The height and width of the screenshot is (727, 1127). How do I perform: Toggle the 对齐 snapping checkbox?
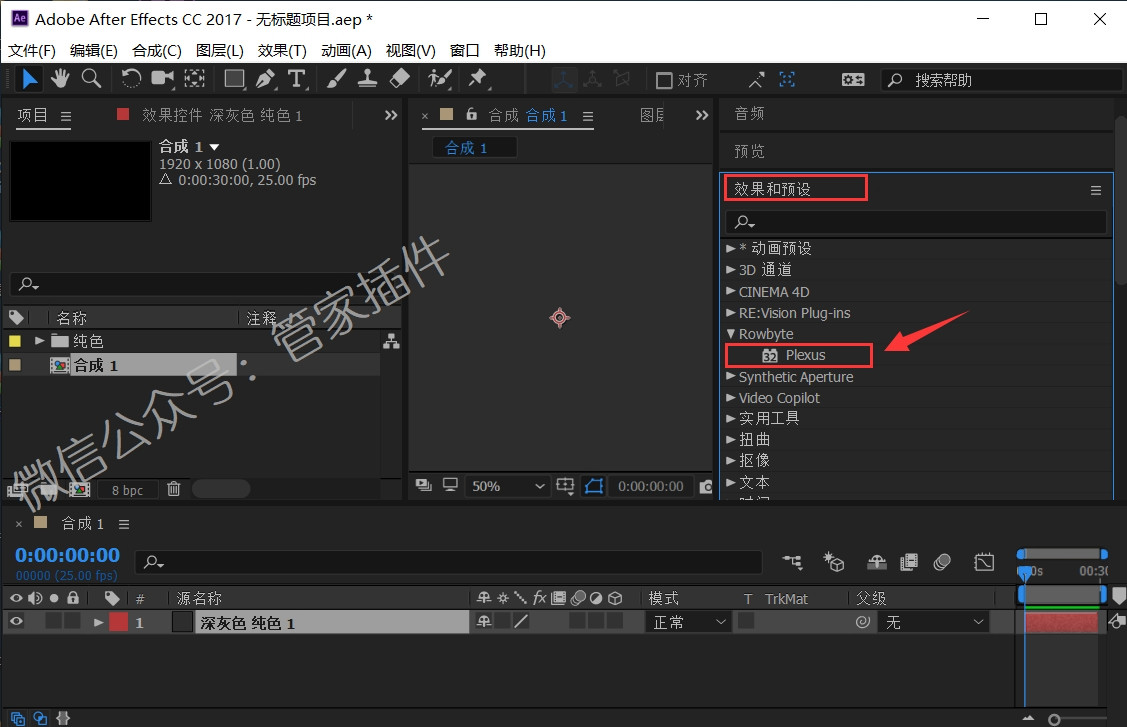click(x=664, y=81)
